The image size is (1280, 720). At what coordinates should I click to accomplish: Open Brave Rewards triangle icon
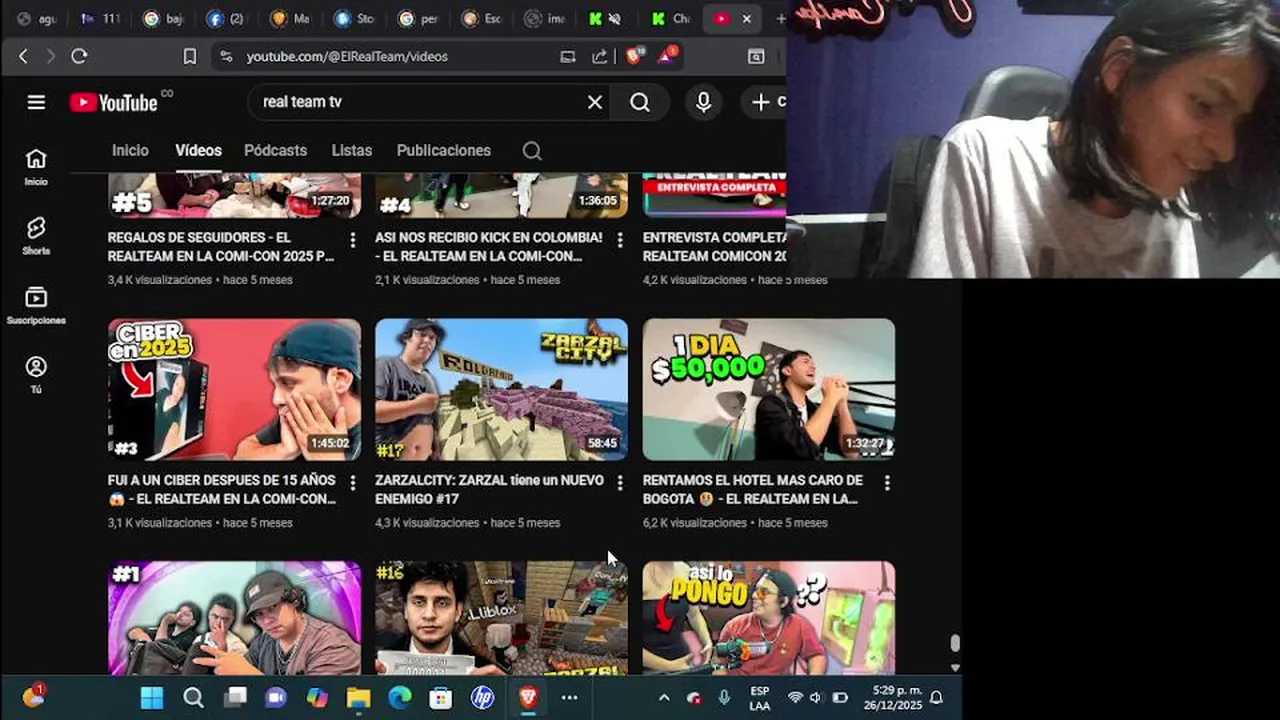pos(667,55)
